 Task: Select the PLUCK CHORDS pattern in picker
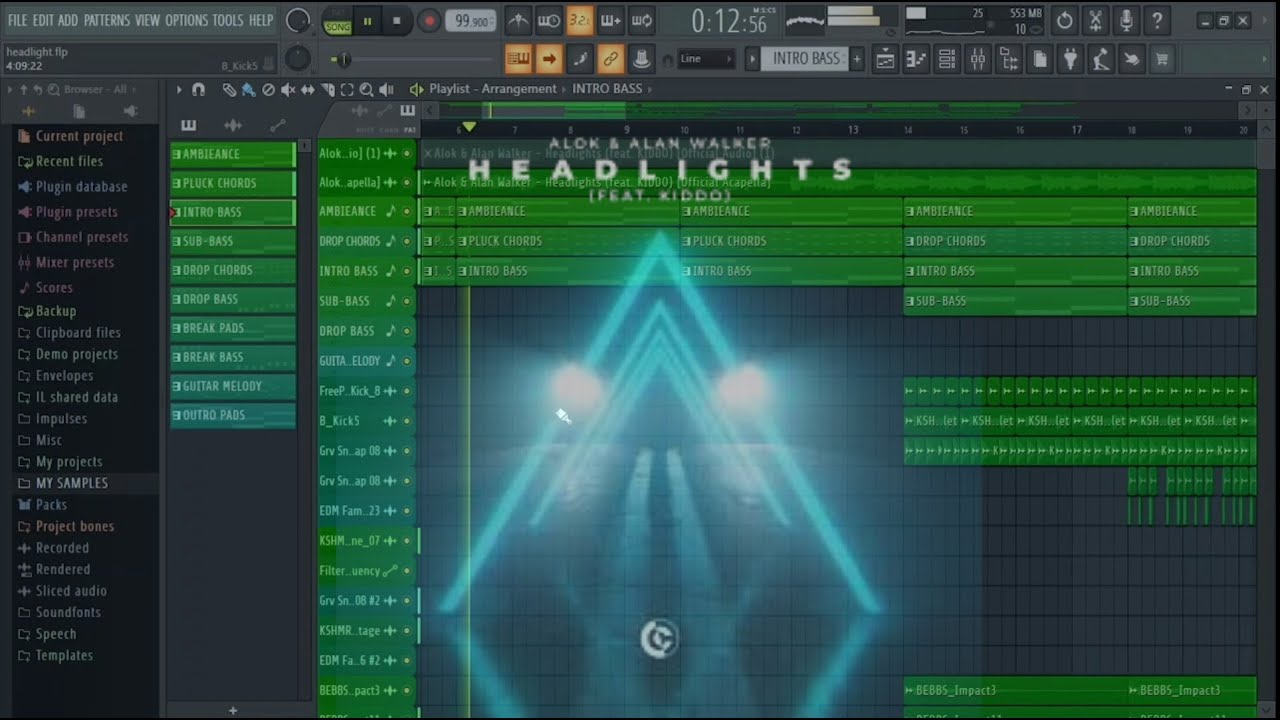tap(233, 183)
